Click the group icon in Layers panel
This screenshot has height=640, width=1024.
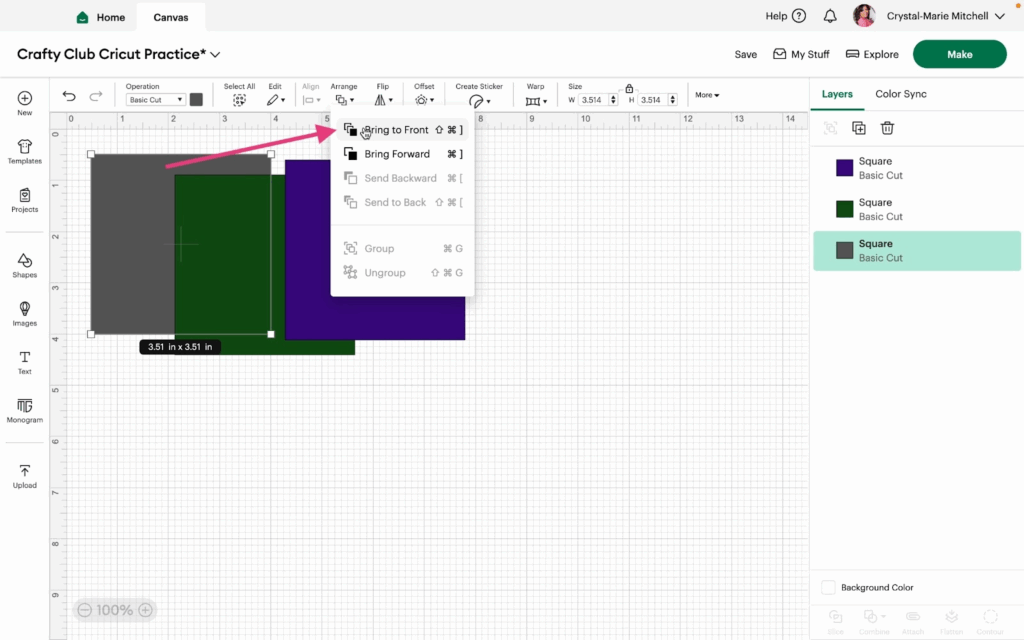coord(831,128)
